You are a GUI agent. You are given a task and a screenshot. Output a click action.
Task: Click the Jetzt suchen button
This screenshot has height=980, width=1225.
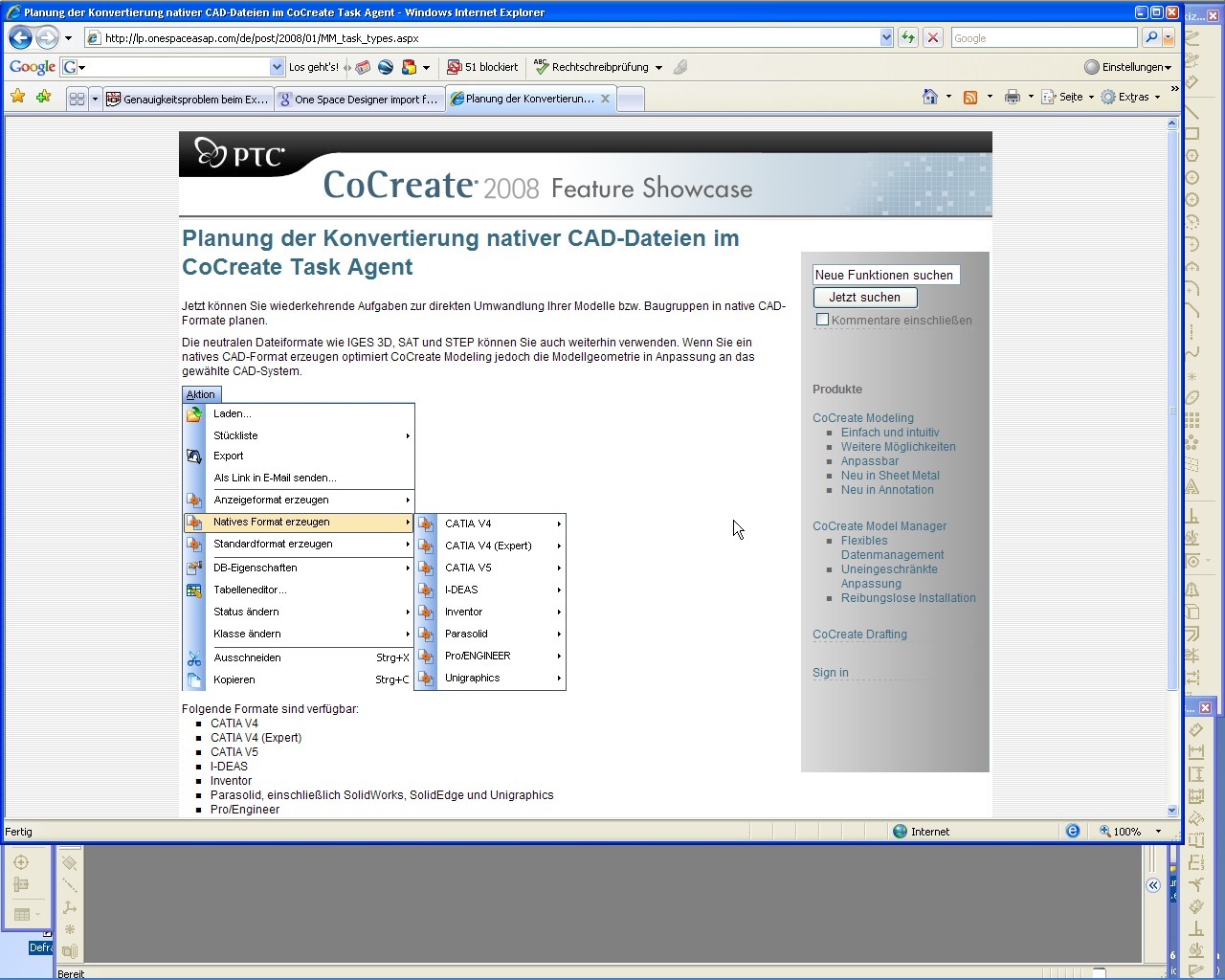(864, 298)
